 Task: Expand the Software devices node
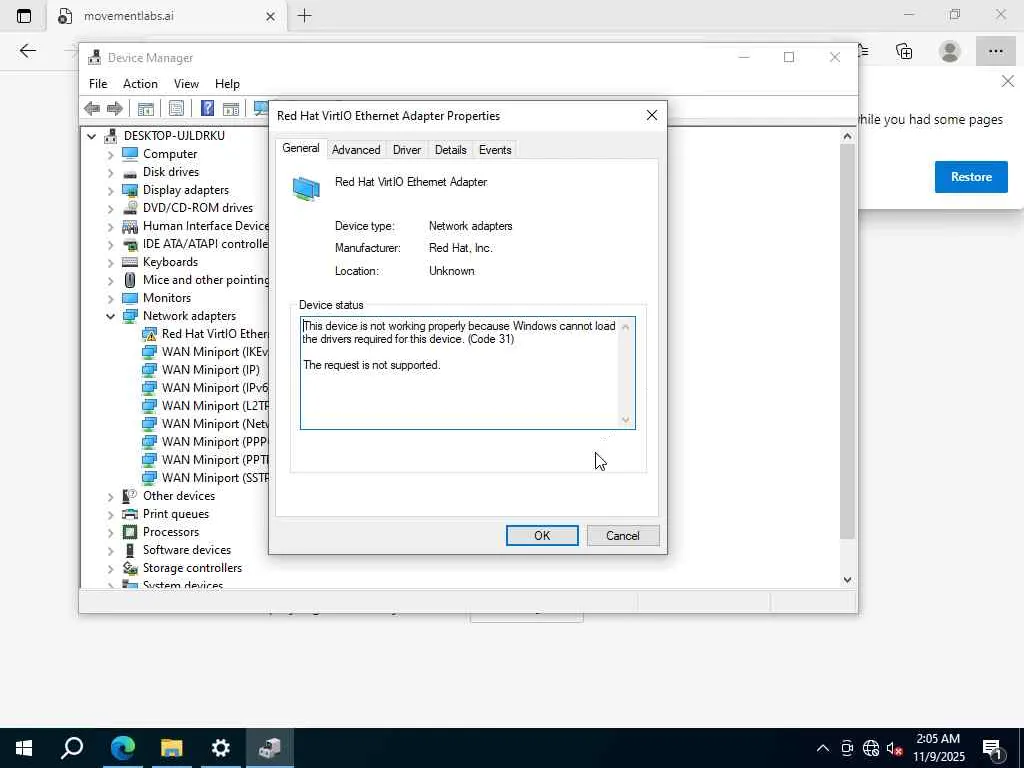[110, 551]
